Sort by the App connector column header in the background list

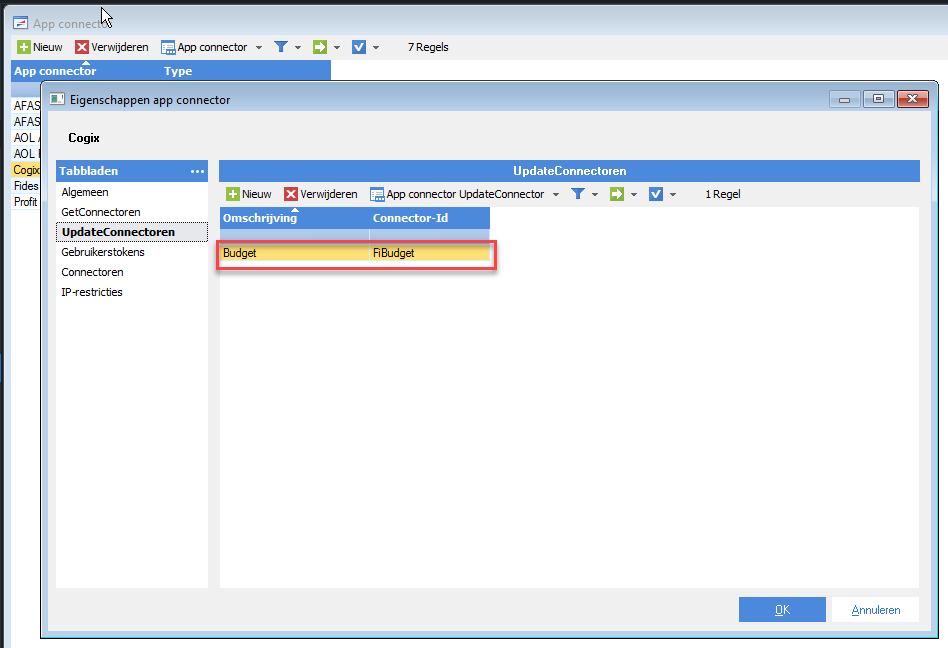(86, 71)
